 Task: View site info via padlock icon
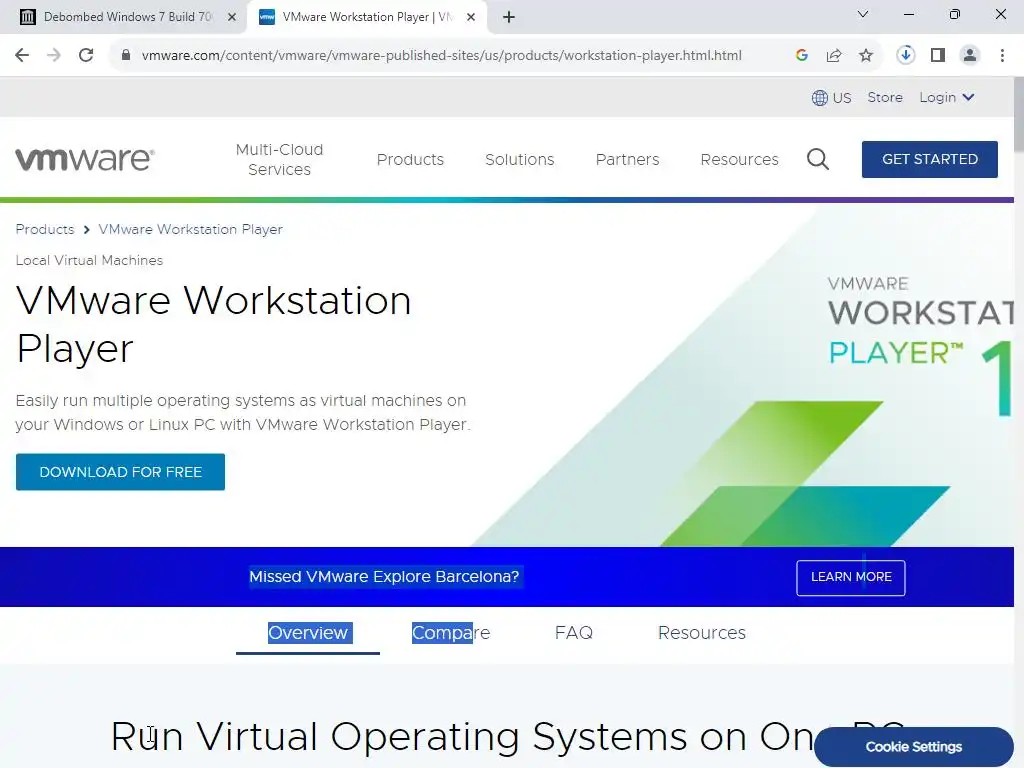pos(126,56)
